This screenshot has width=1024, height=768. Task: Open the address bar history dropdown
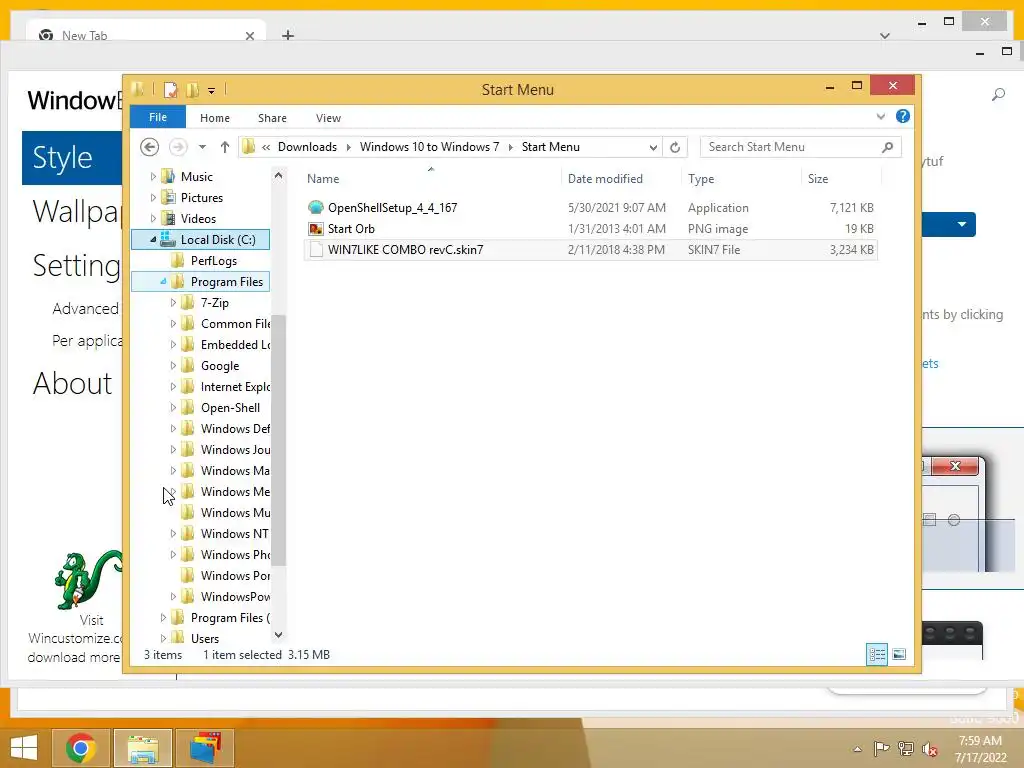pos(653,148)
